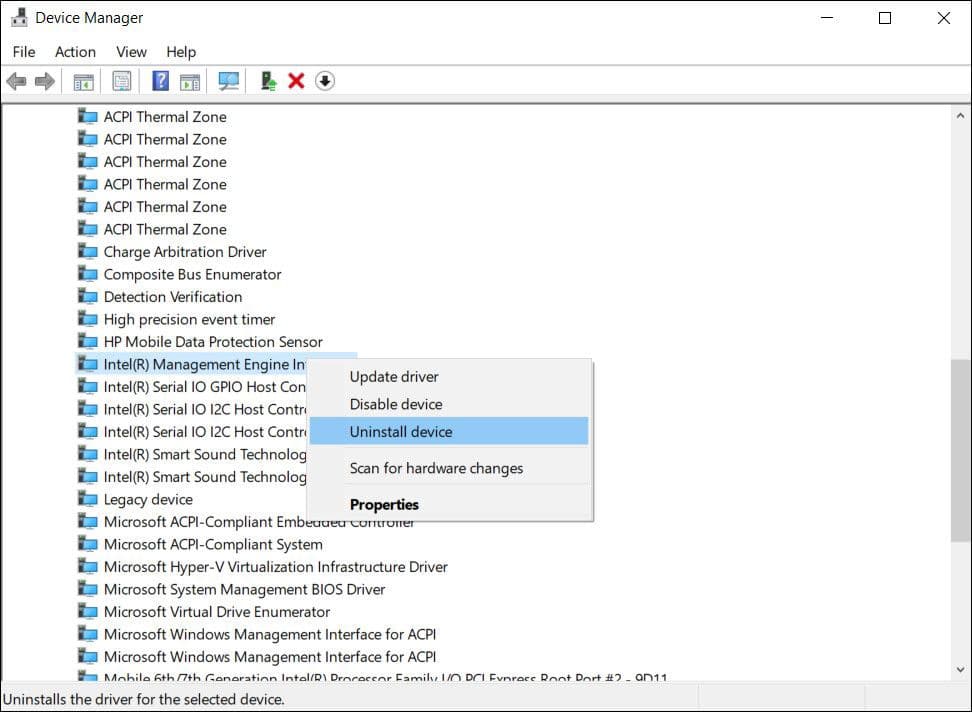Open the File menu
Viewport: 972px width, 712px height.
pos(23,52)
